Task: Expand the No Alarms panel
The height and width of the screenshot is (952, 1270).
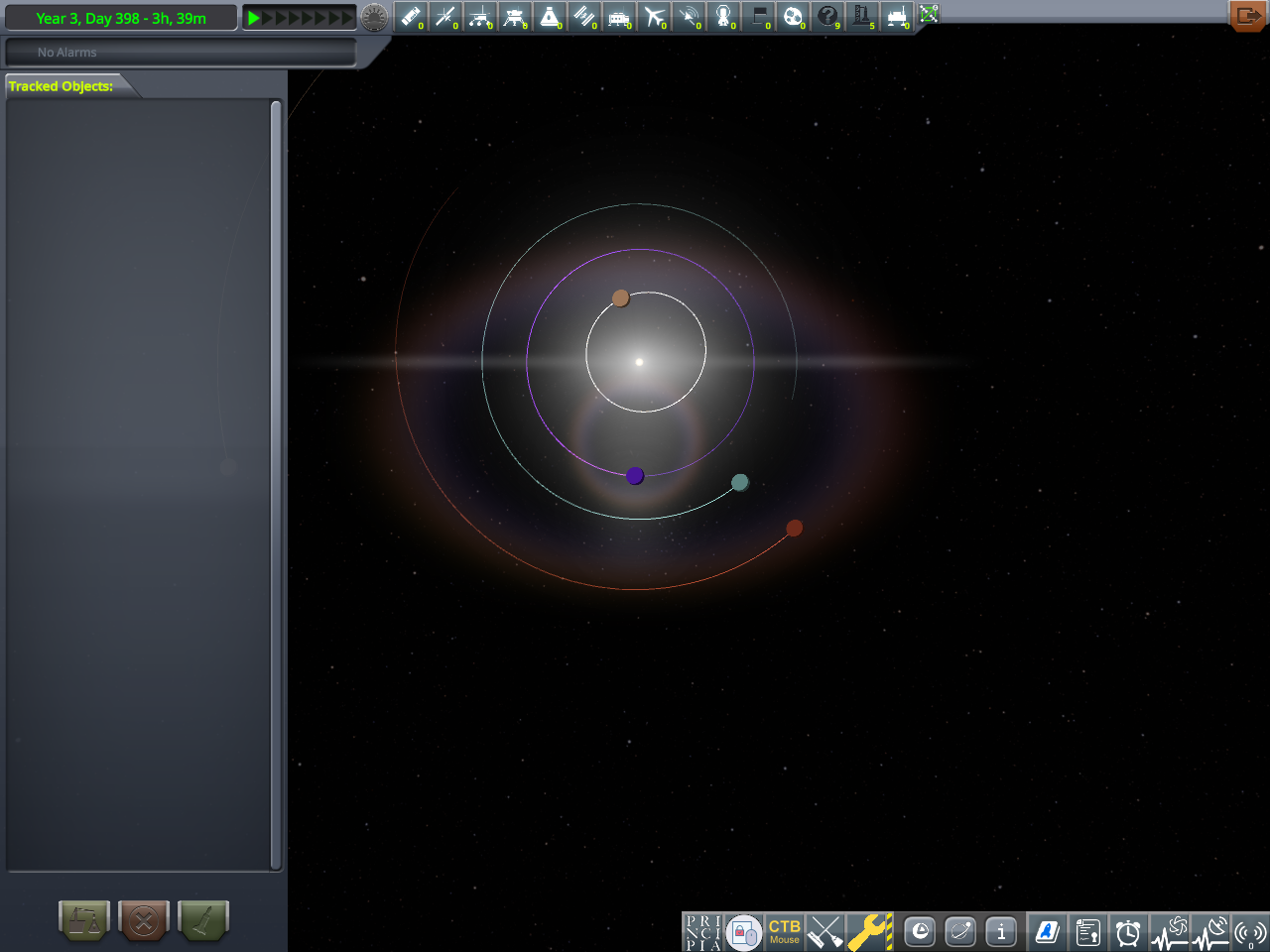Action: [179, 52]
